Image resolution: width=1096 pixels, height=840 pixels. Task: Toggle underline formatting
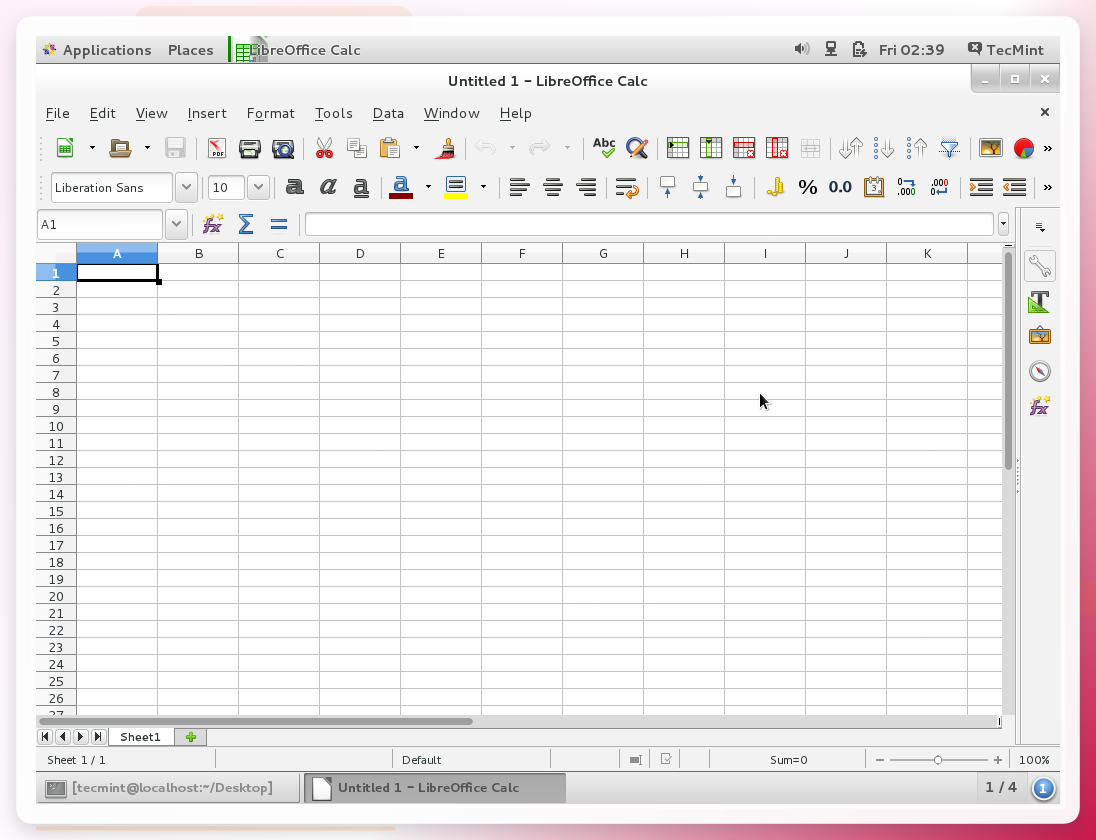click(361, 187)
